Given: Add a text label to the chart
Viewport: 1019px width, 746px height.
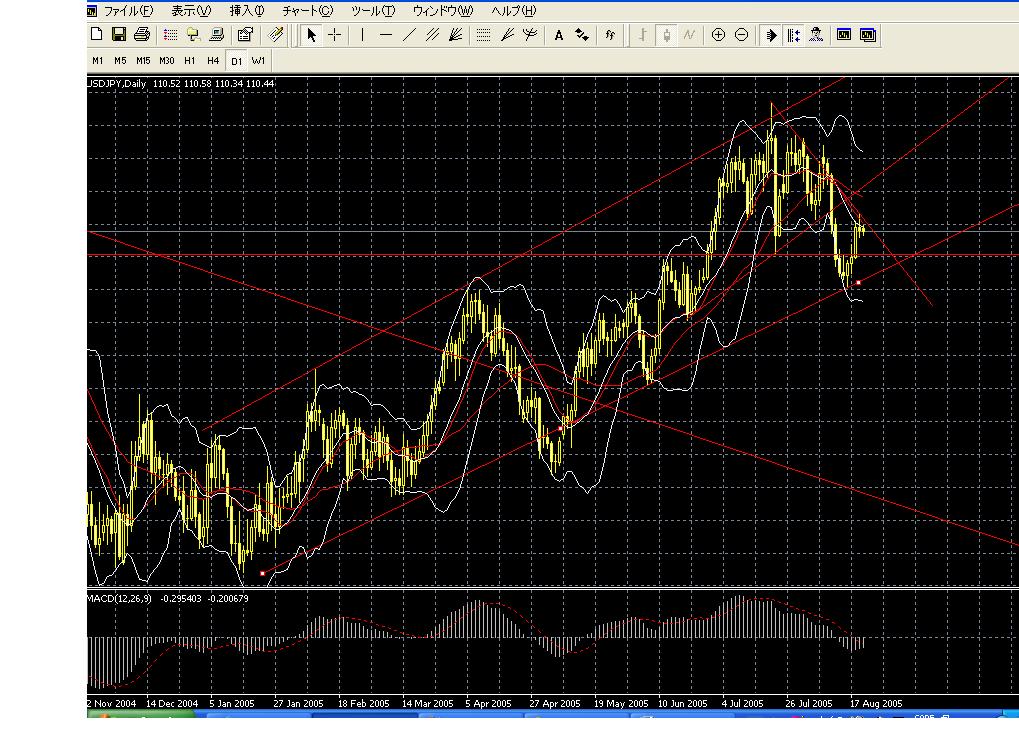Looking at the screenshot, I should tap(557, 35).
